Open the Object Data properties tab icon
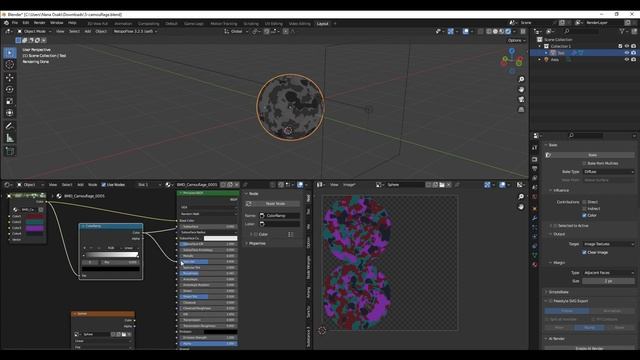Image resolution: width=640 pixels, height=360 pixels. click(x=535, y=255)
